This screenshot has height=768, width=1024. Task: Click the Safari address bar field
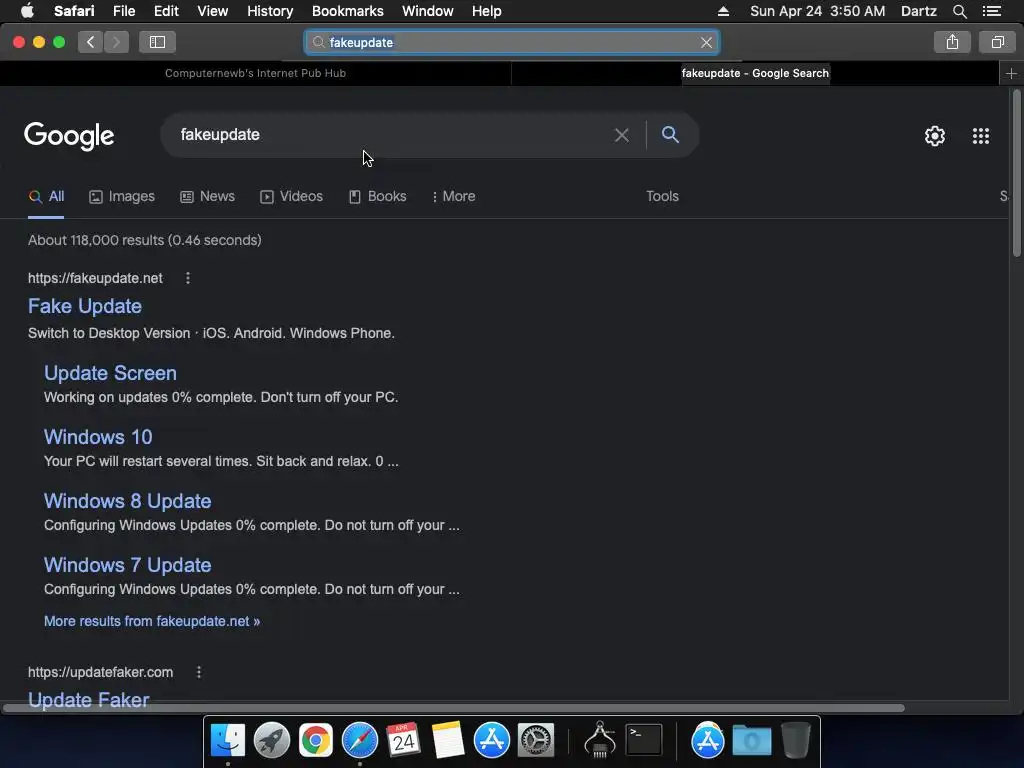point(511,42)
